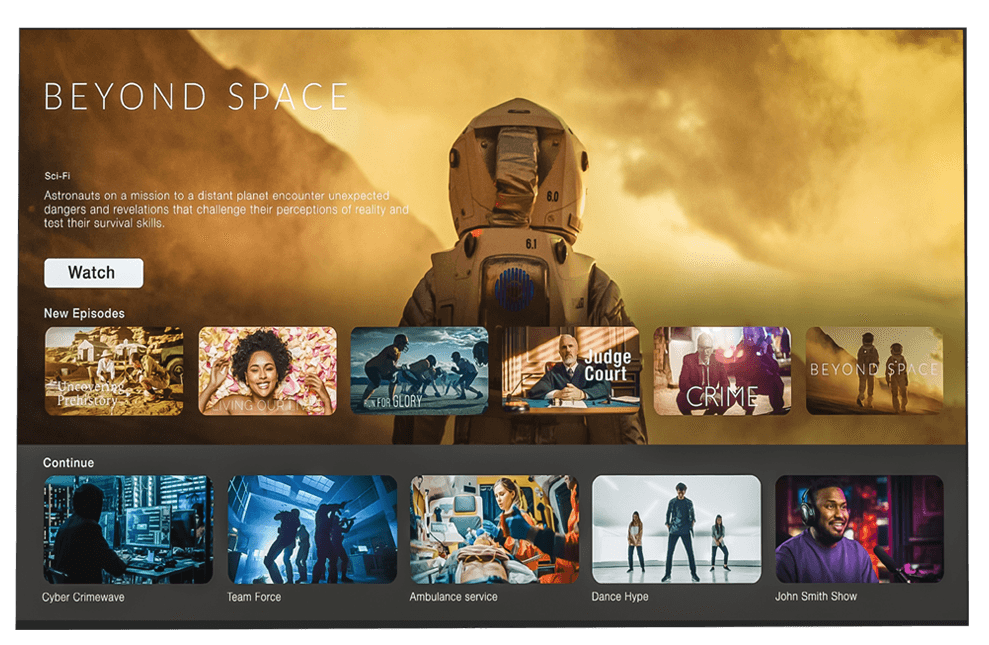The image size is (989, 645).
Task: Click the Ambulance service title label
Action: pyautogui.click(x=453, y=597)
